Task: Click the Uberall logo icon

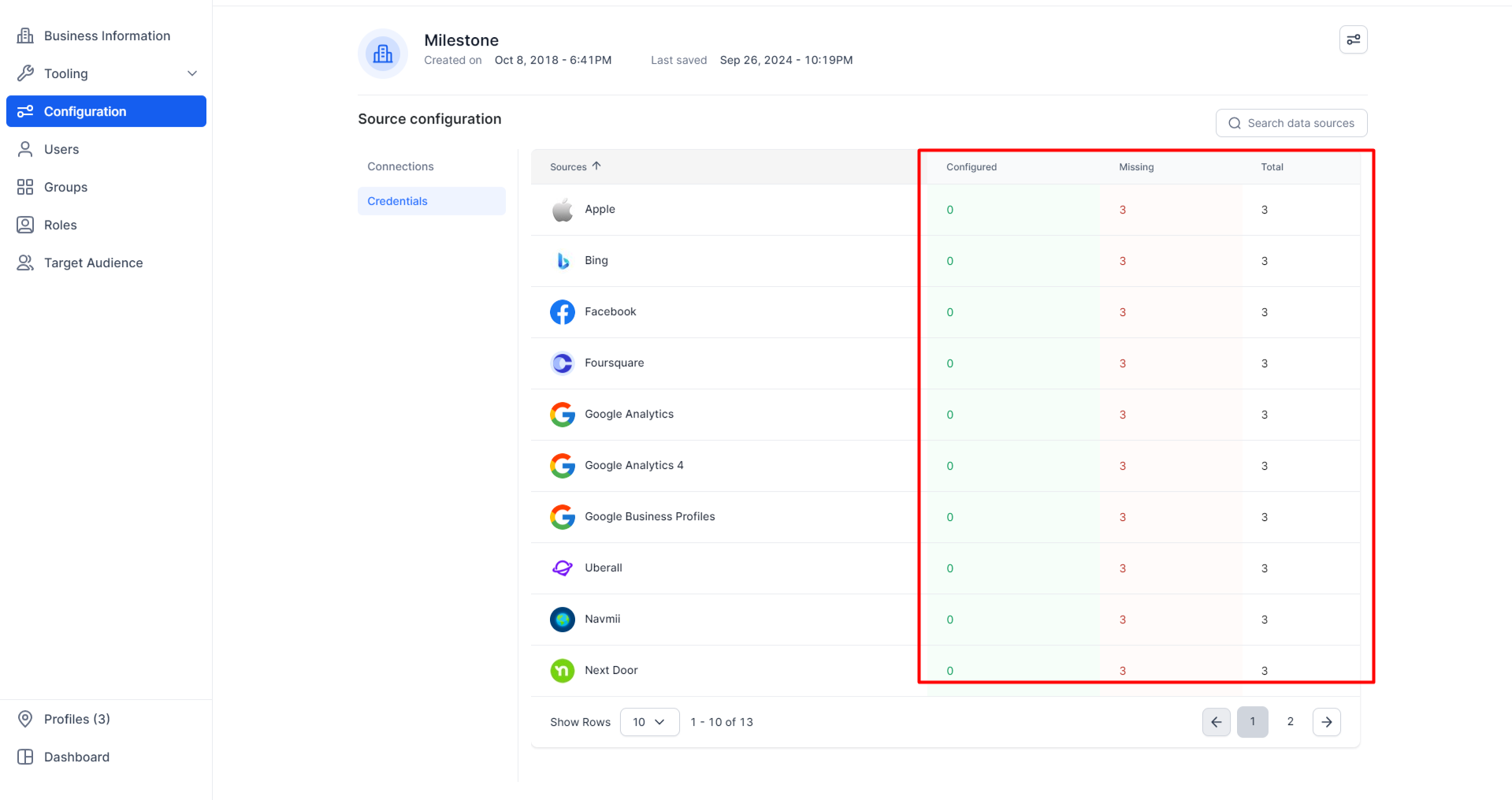Action: point(563,568)
